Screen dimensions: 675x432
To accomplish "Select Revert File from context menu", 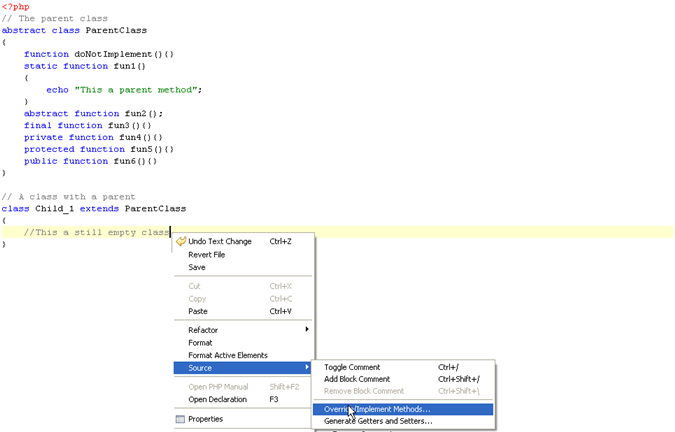I will point(244,255).
